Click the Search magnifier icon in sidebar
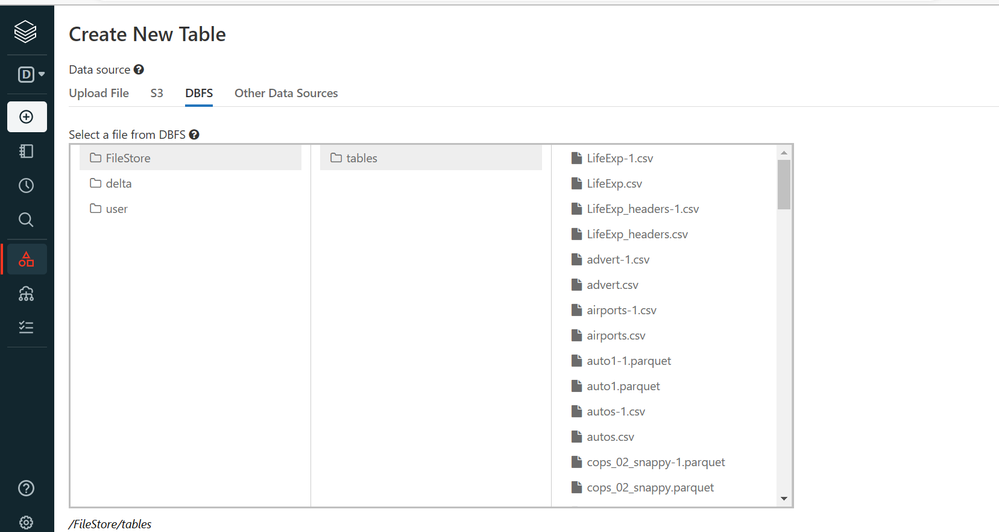Viewport: 999px width, 532px height. 27,220
